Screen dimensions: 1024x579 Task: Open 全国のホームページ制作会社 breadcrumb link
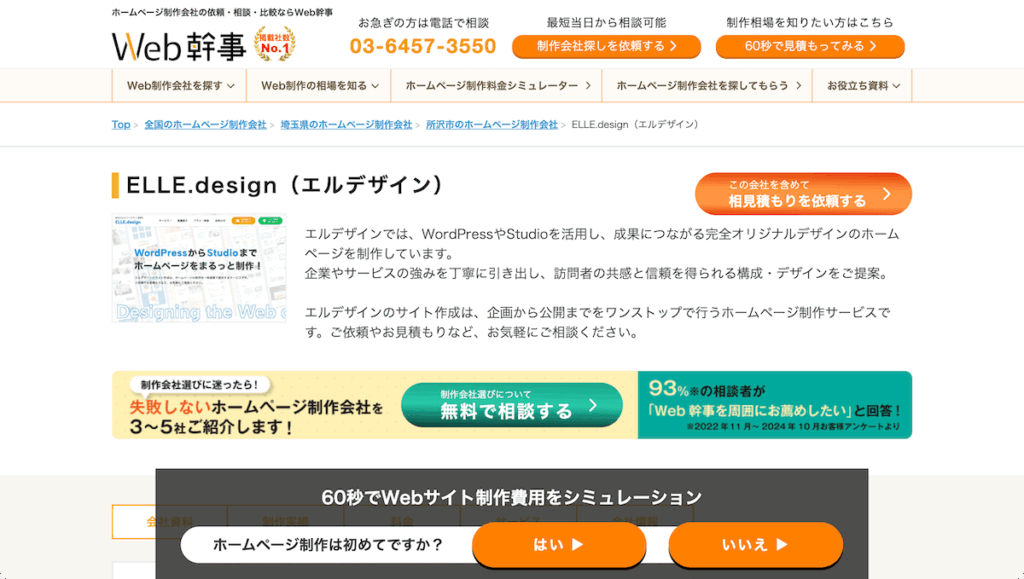[x=205, y=124]
